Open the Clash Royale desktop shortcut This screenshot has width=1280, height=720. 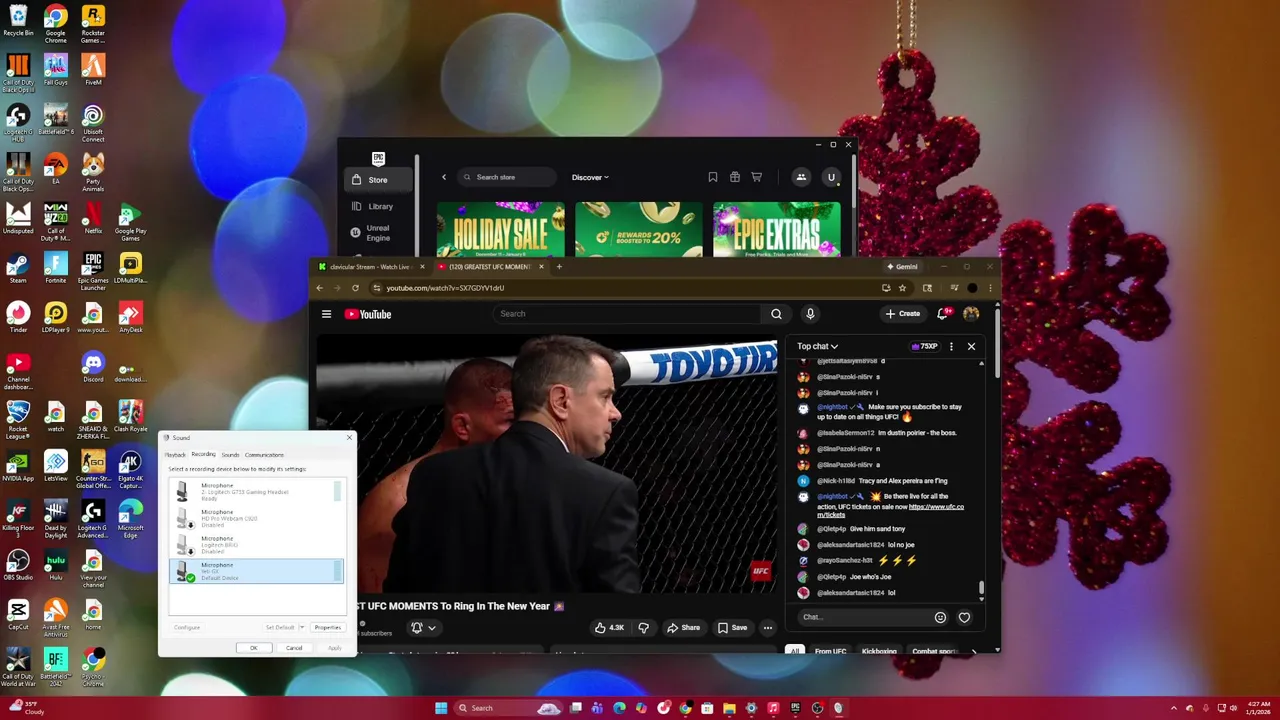130,416
